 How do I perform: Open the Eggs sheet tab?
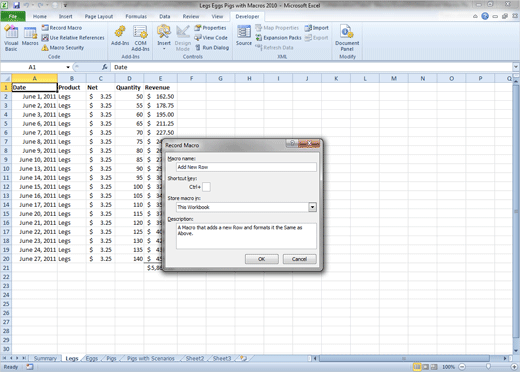(92, 358)
